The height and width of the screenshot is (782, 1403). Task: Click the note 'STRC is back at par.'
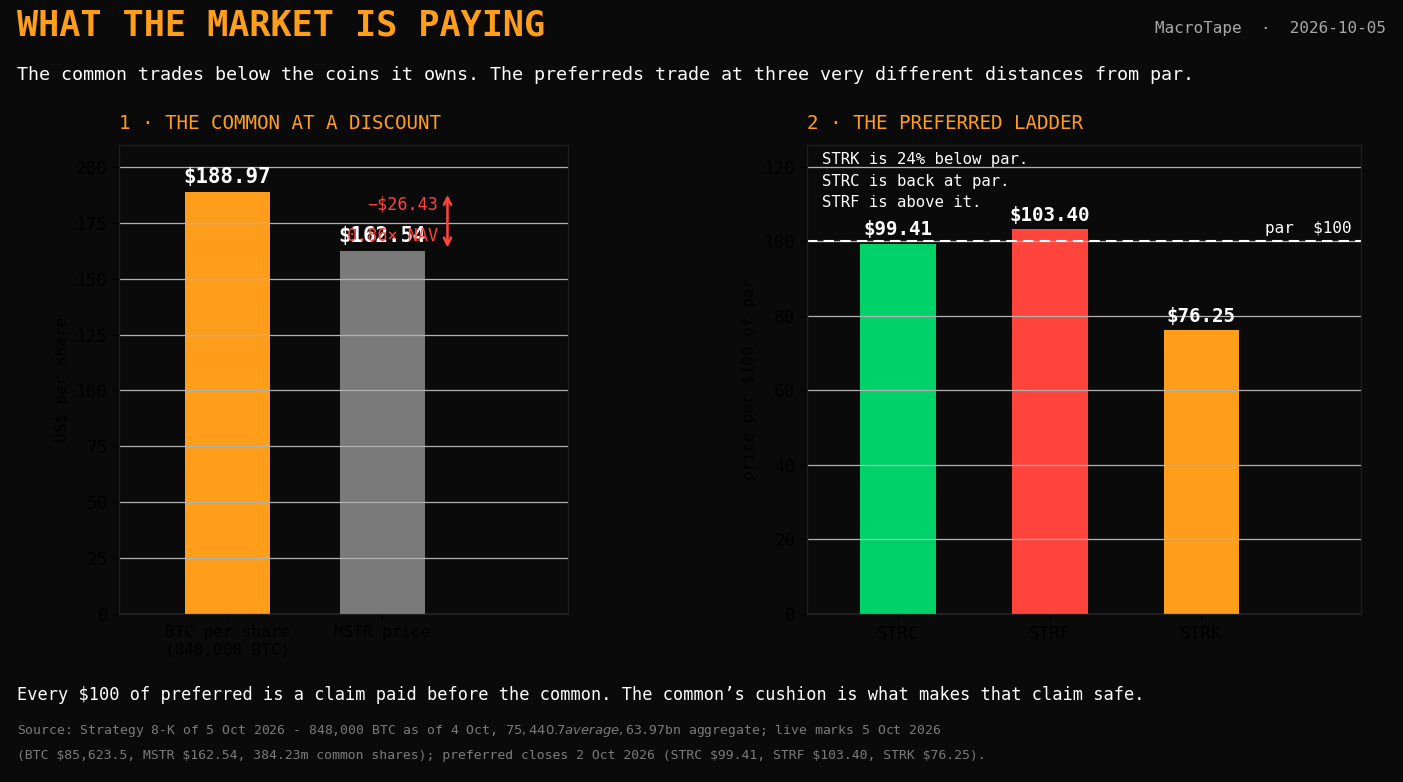click(x=916, y=181)
